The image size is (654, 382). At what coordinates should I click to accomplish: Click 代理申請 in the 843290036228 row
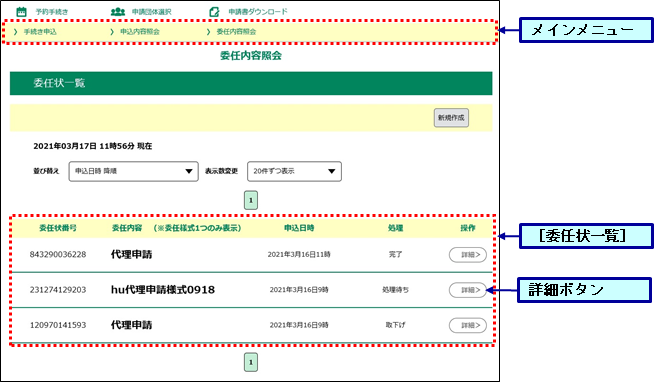[x=131, y=254]
